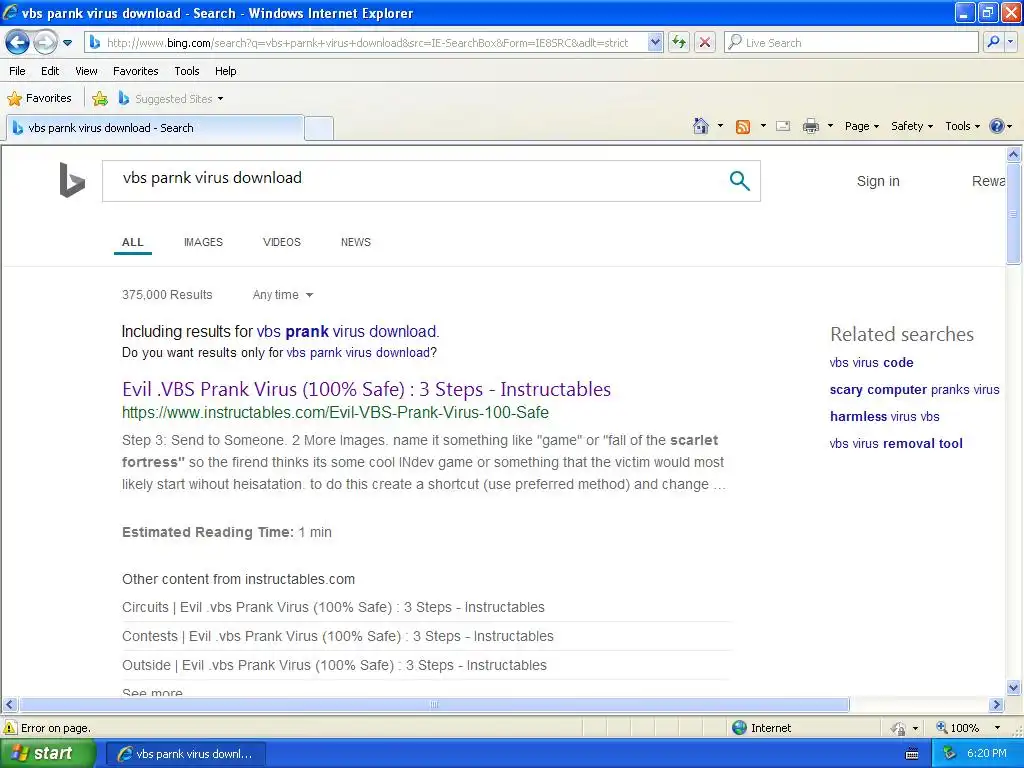This screenshot has height=768, width=1024.
Task: Click the Sign in link
Action: click(878, 181)
